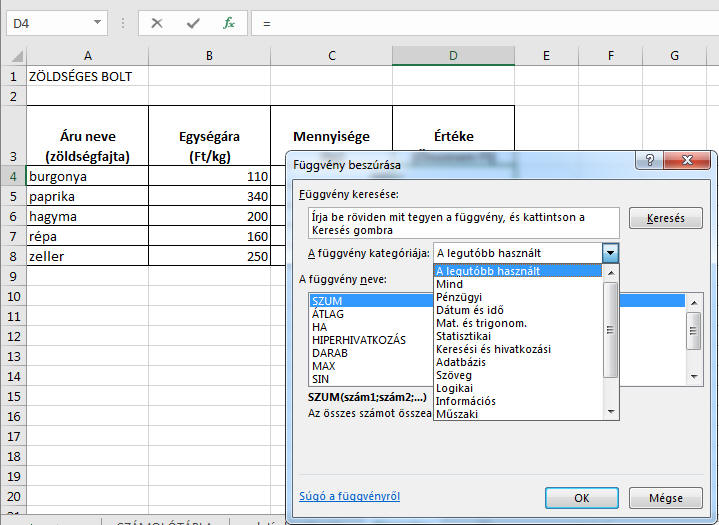Open the Name Box dropdown arrow
719x525 pixels.
[x=97, y=22]
